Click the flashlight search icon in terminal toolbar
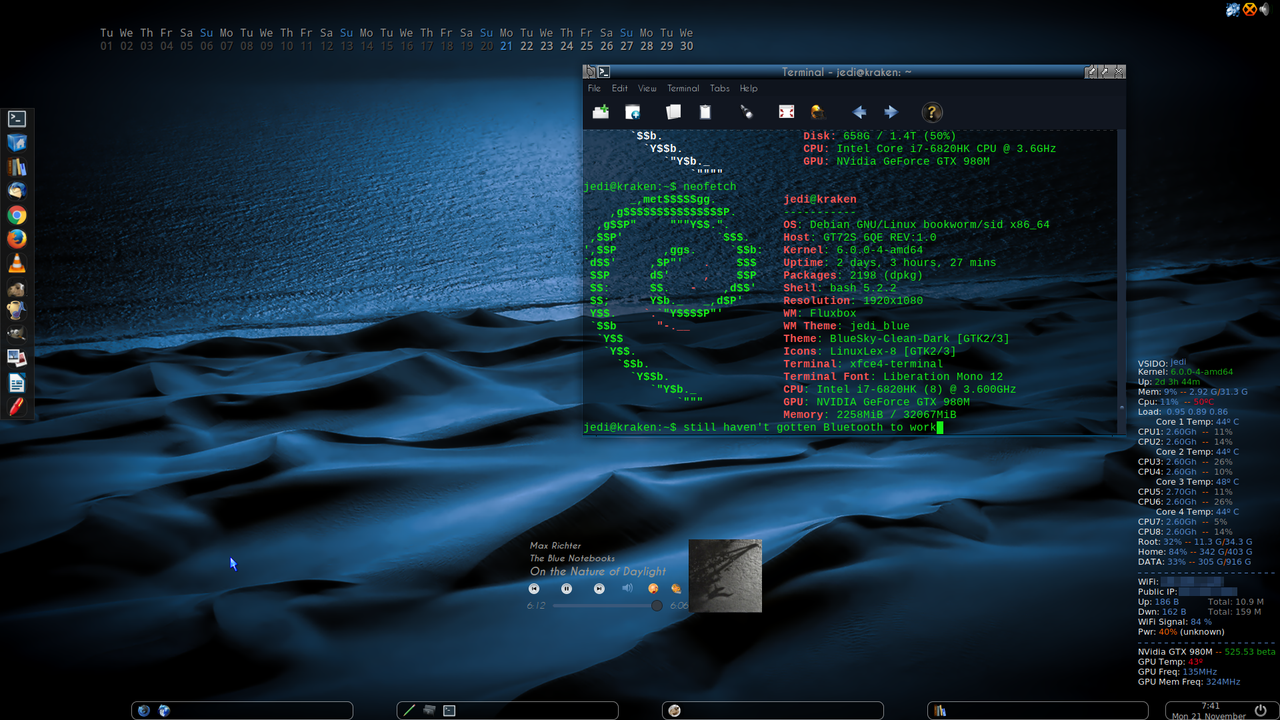 click(746, 112)
